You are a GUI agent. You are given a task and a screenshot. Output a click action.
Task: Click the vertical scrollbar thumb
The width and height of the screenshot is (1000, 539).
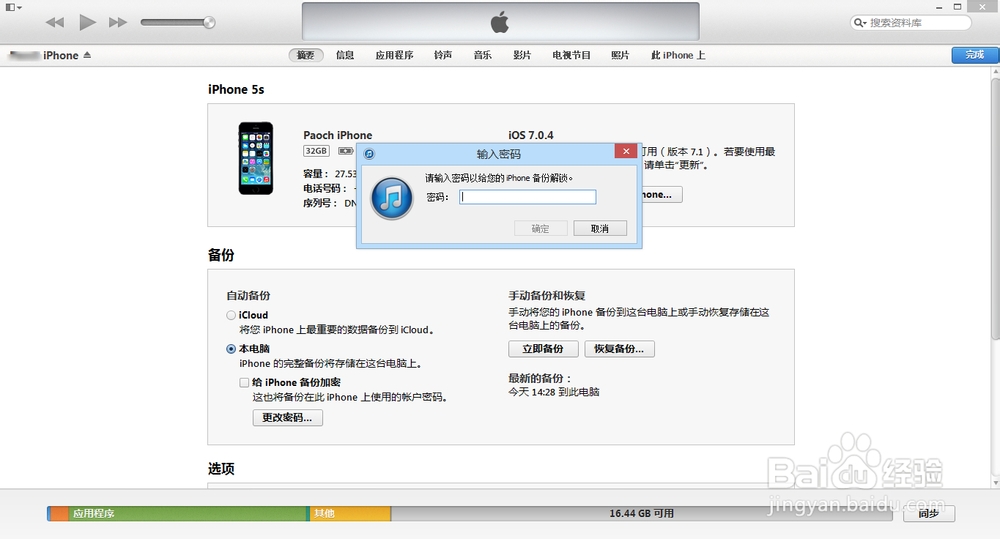pos(996,210)
